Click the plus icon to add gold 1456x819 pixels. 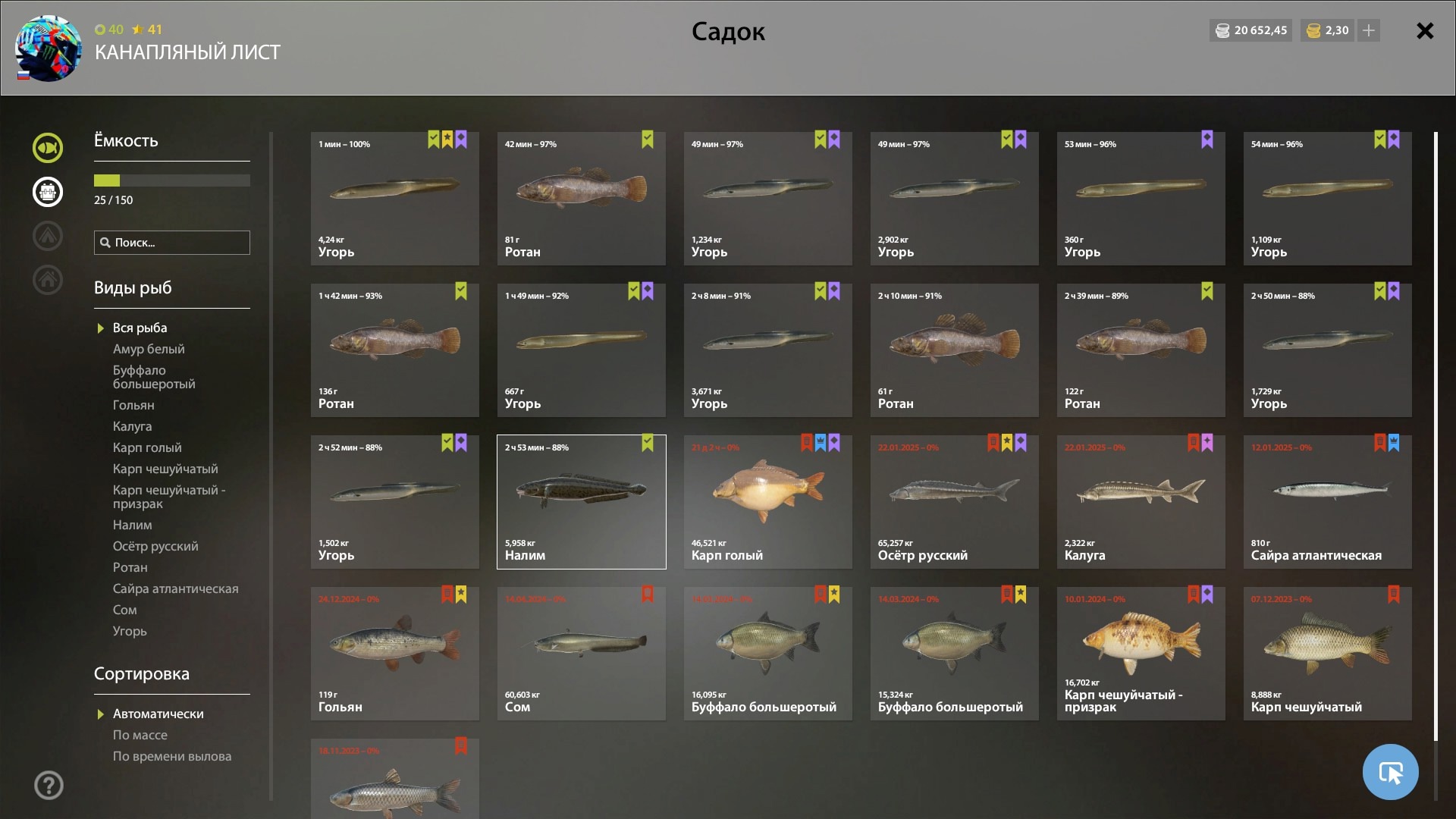pos(1368,30)
